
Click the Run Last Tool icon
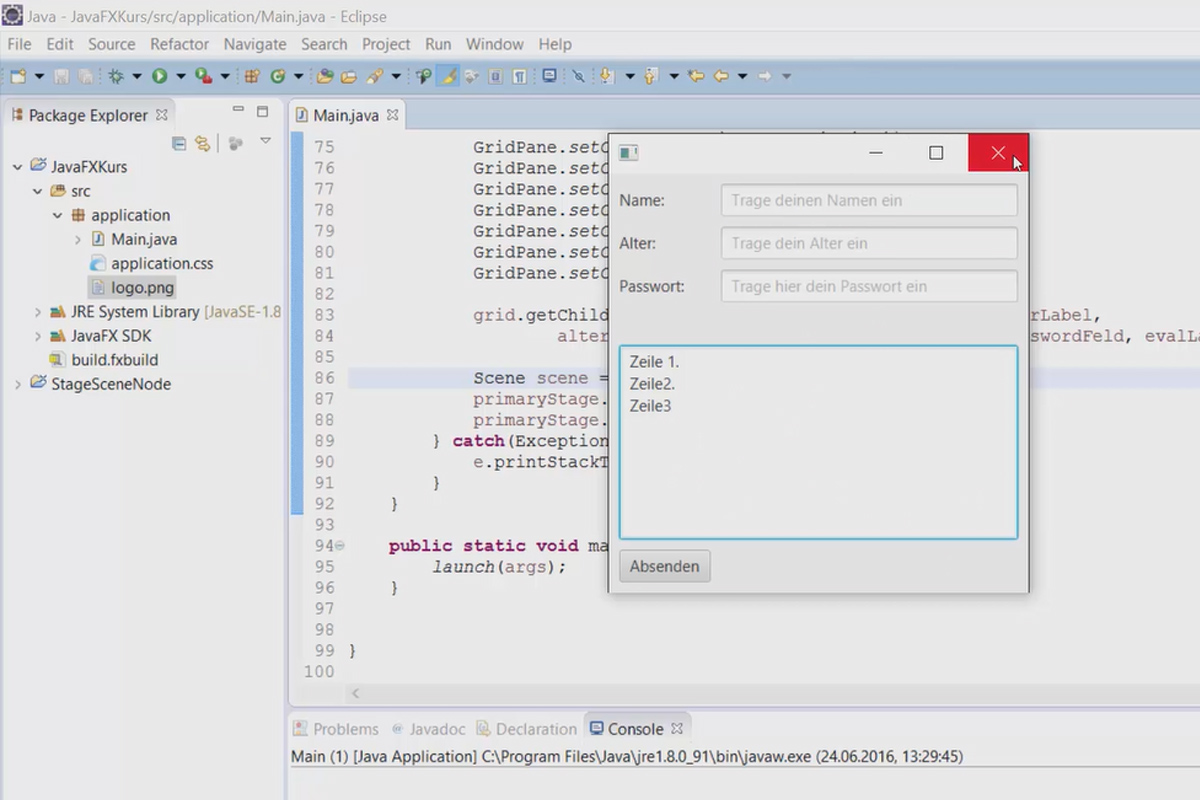tap(203, 76)
